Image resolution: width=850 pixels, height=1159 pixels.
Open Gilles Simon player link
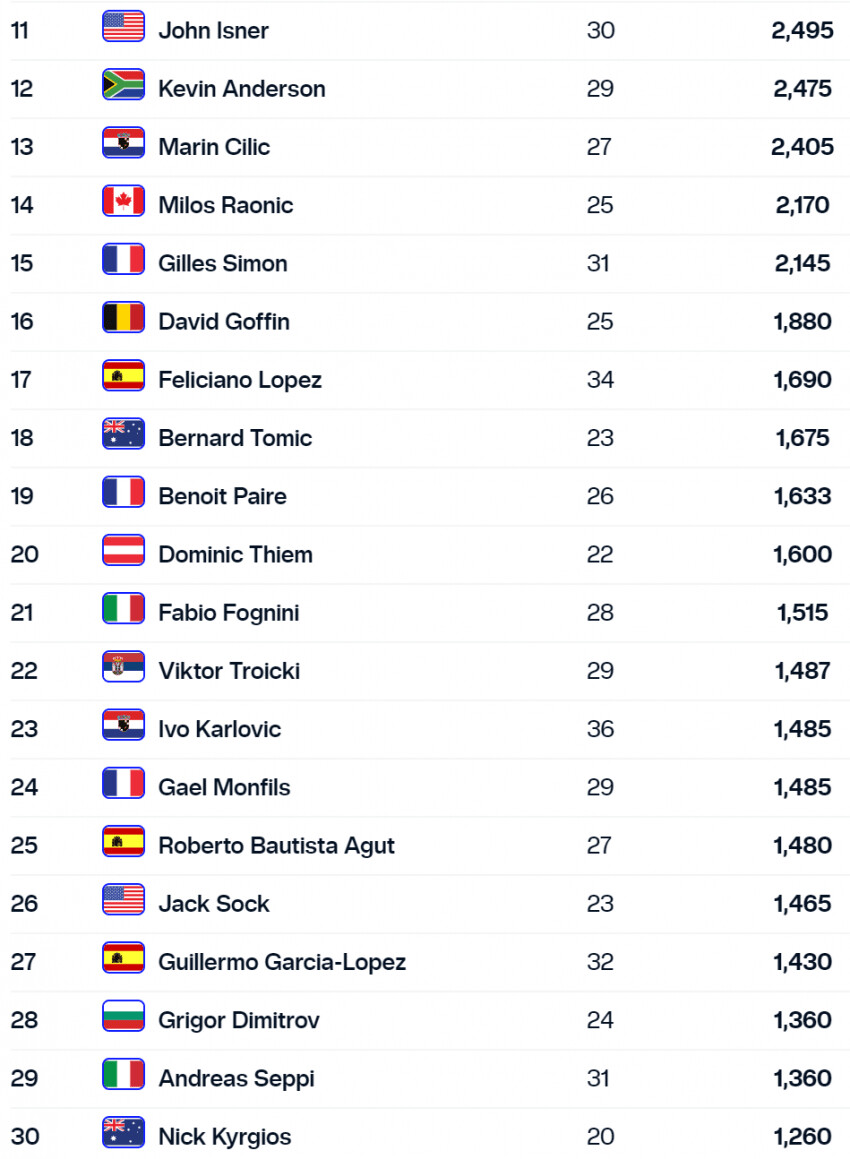(223, 264)
